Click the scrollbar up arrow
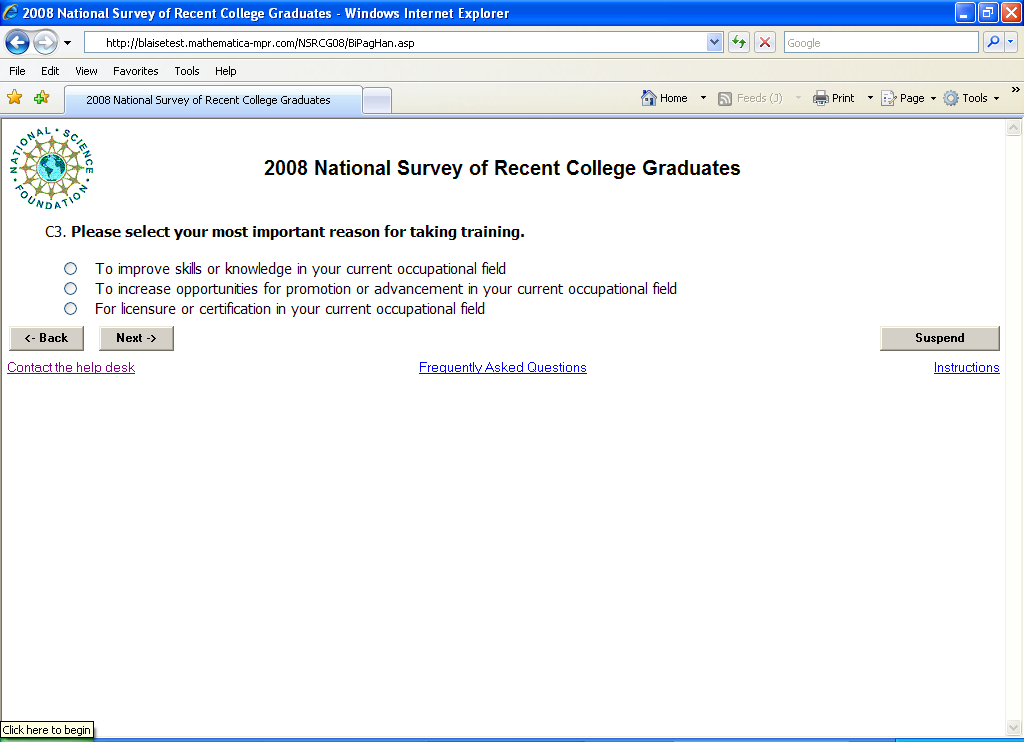Screen dimensions: 1024x742 (x=1014, y=127)
